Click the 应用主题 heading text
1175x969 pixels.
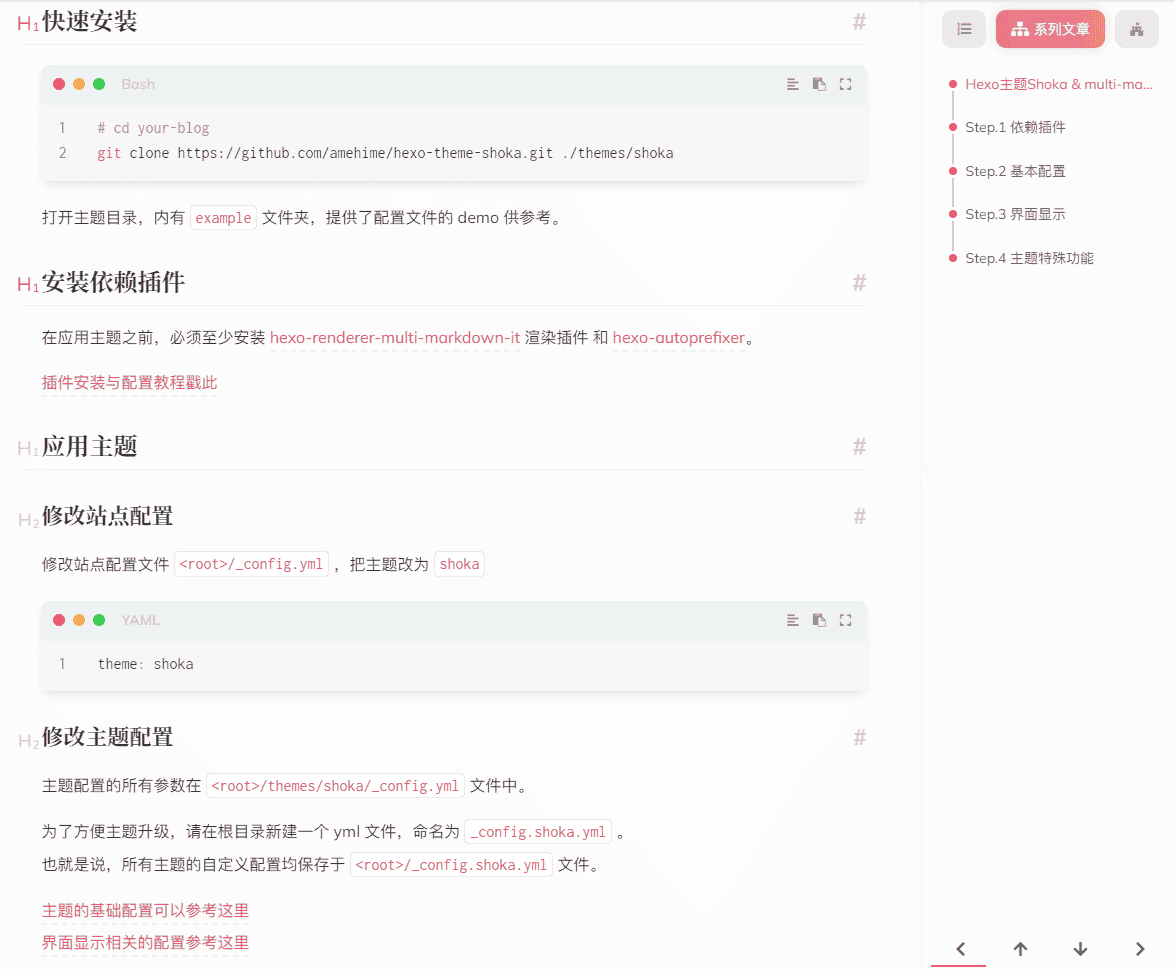[x=90, y=447]
